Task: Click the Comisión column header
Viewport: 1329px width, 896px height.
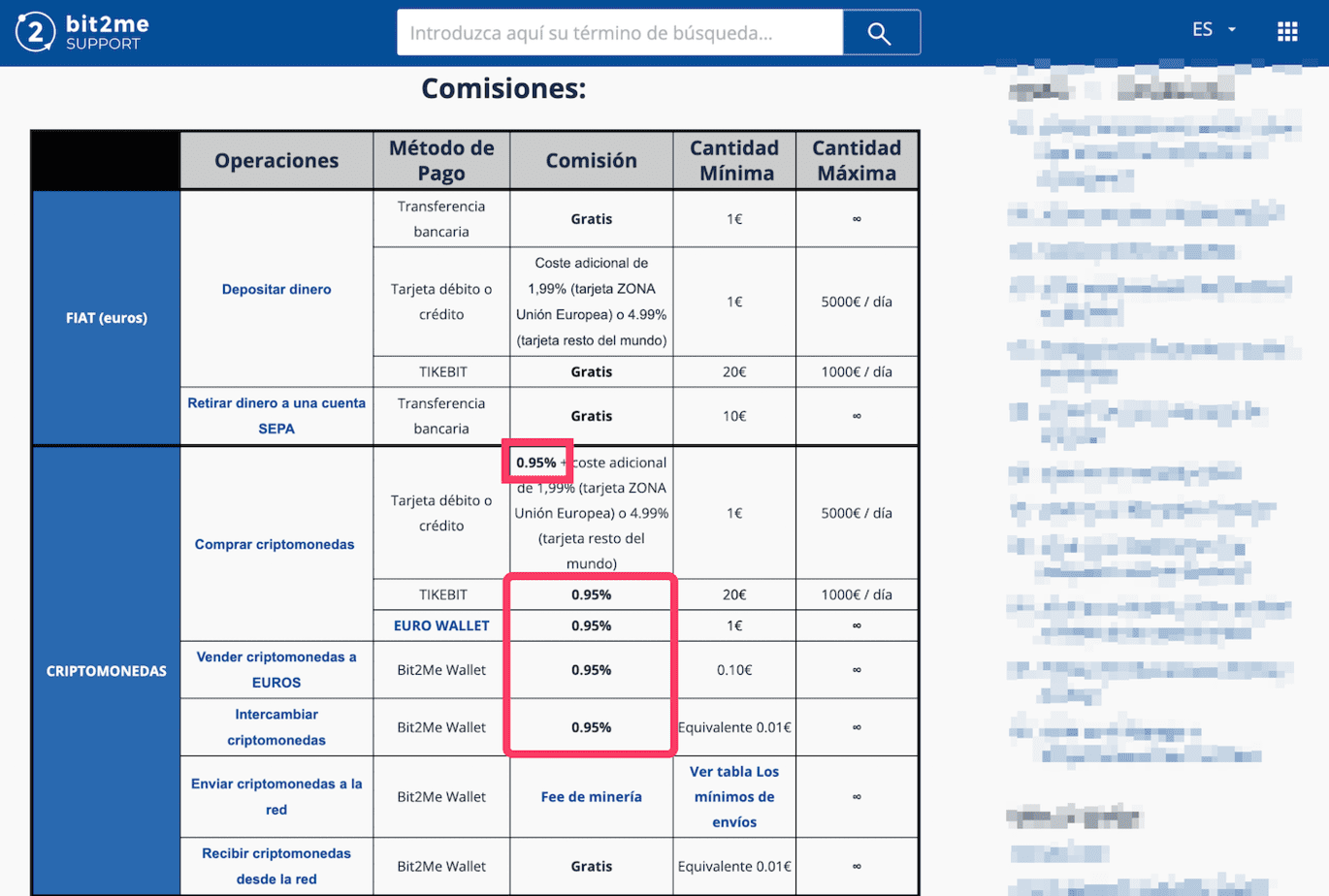Action: [x=592, y=161]
